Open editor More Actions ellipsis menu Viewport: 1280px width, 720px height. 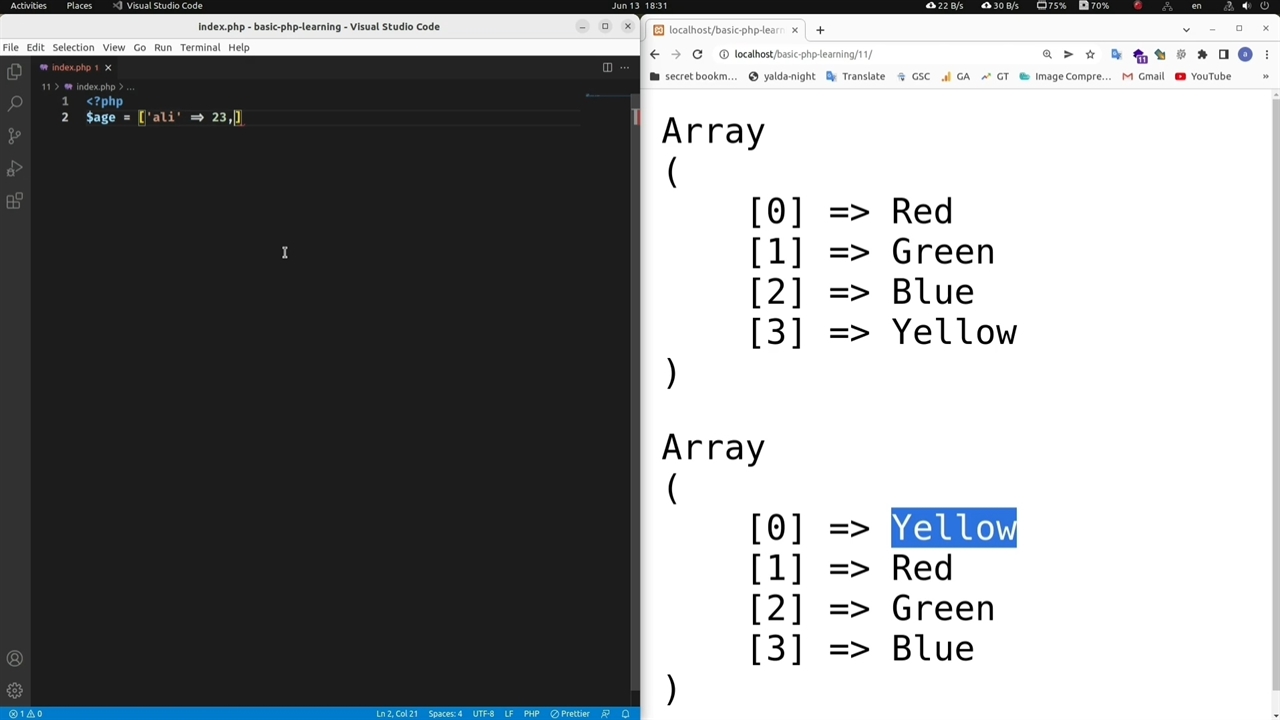[625, 67]
